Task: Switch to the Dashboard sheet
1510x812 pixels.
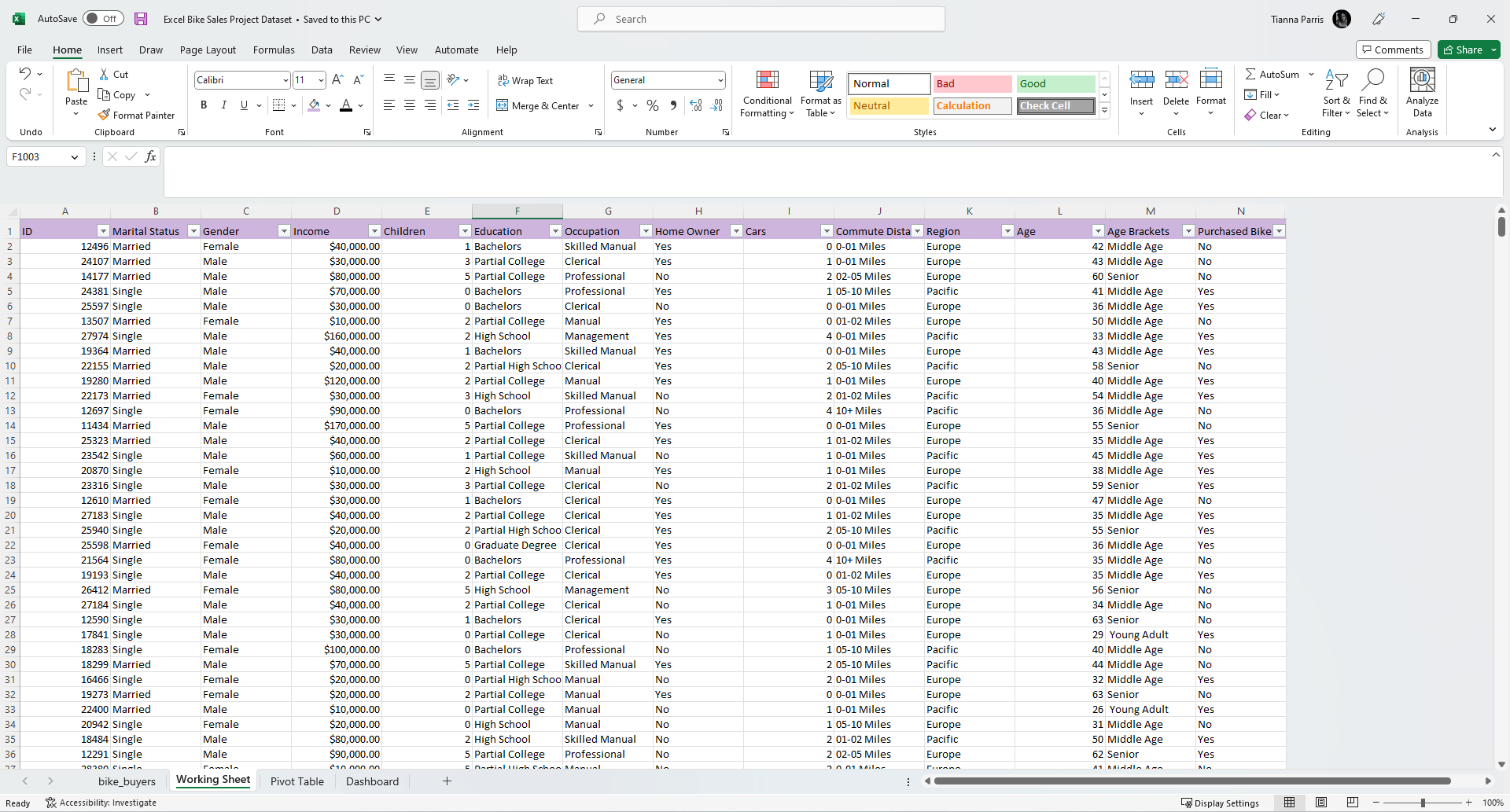Action: click(x=372, y=781)
